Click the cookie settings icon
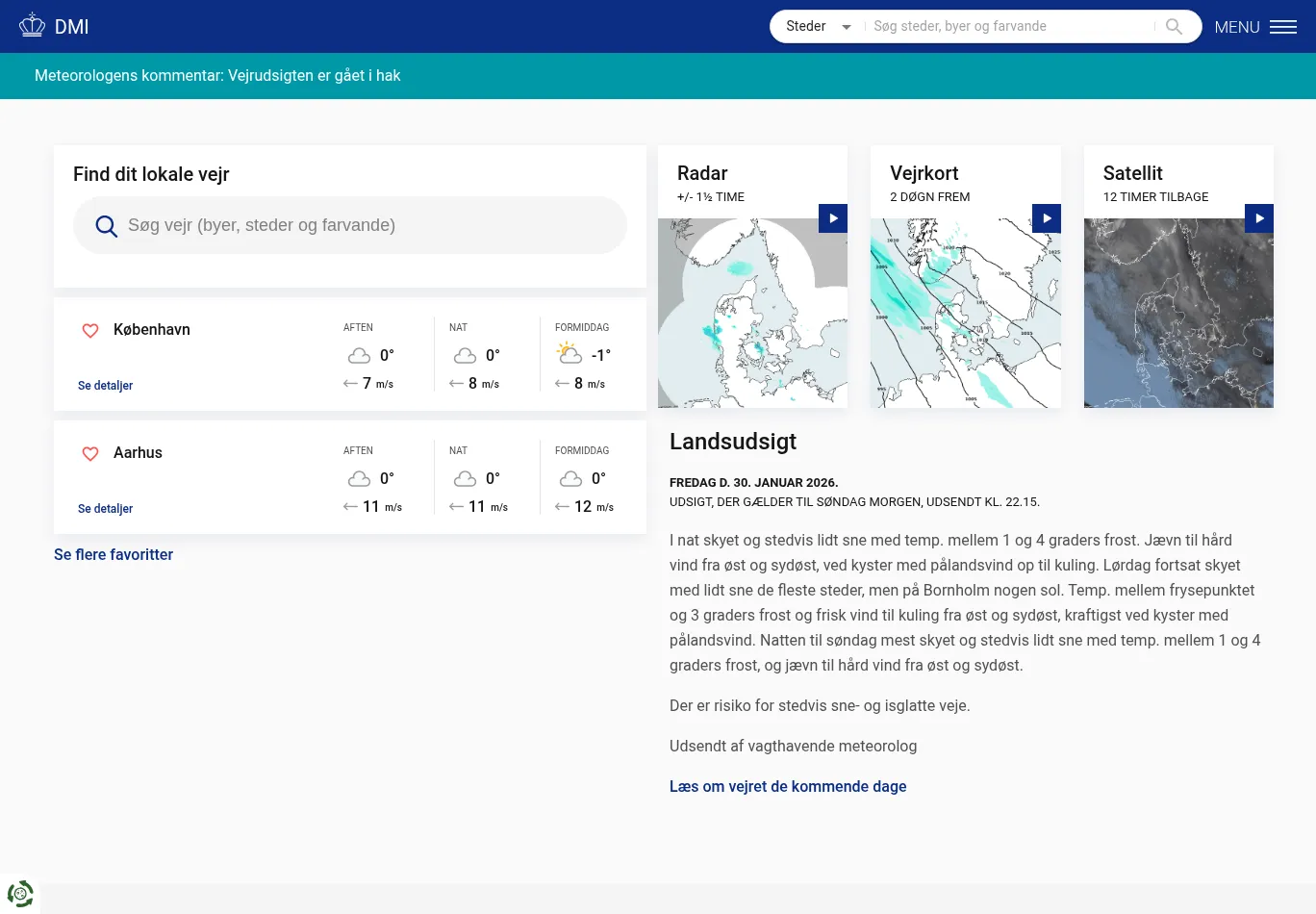1316x914 pixels. (x=20, y=893)
